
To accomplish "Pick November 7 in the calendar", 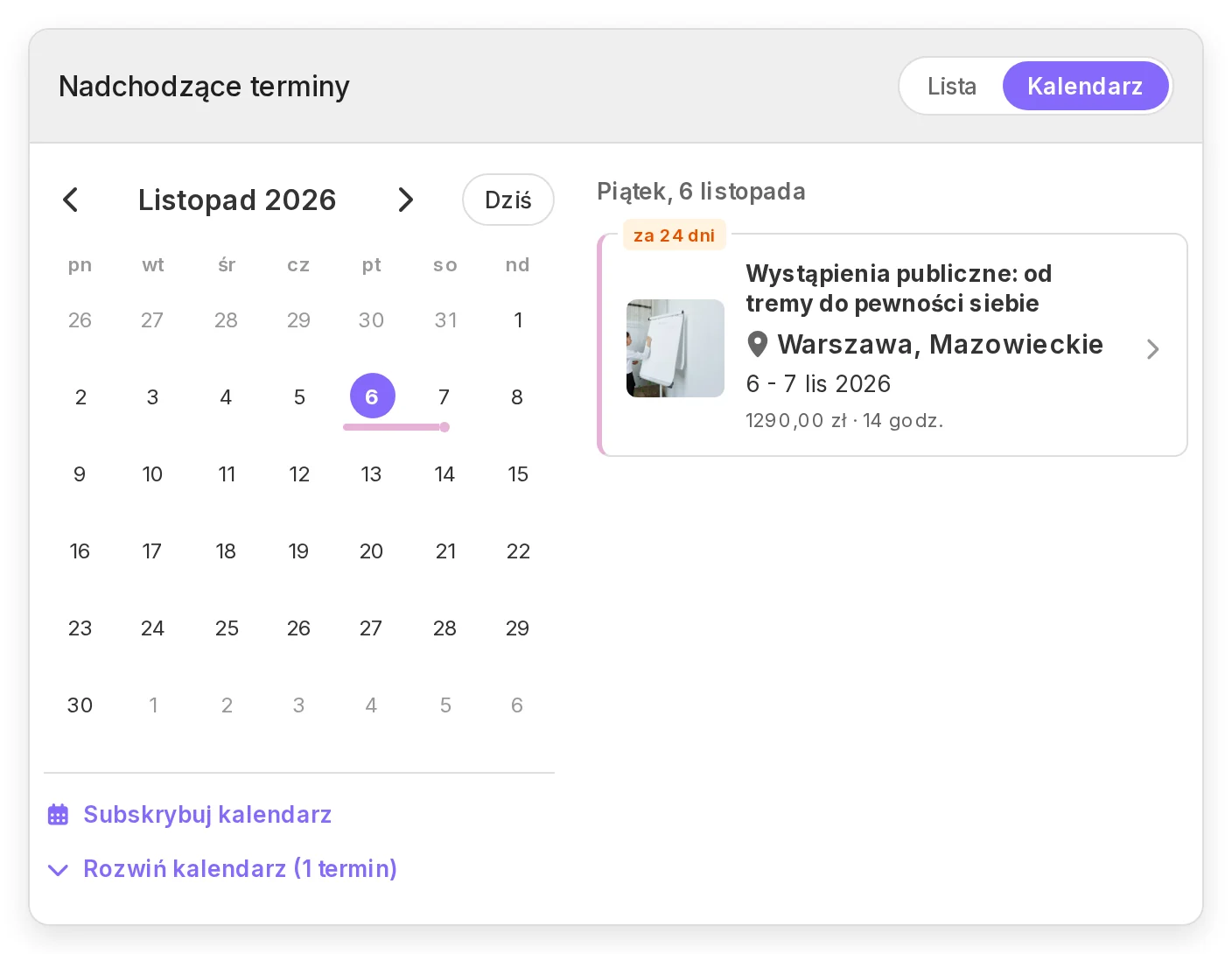I will pos(444,397).
